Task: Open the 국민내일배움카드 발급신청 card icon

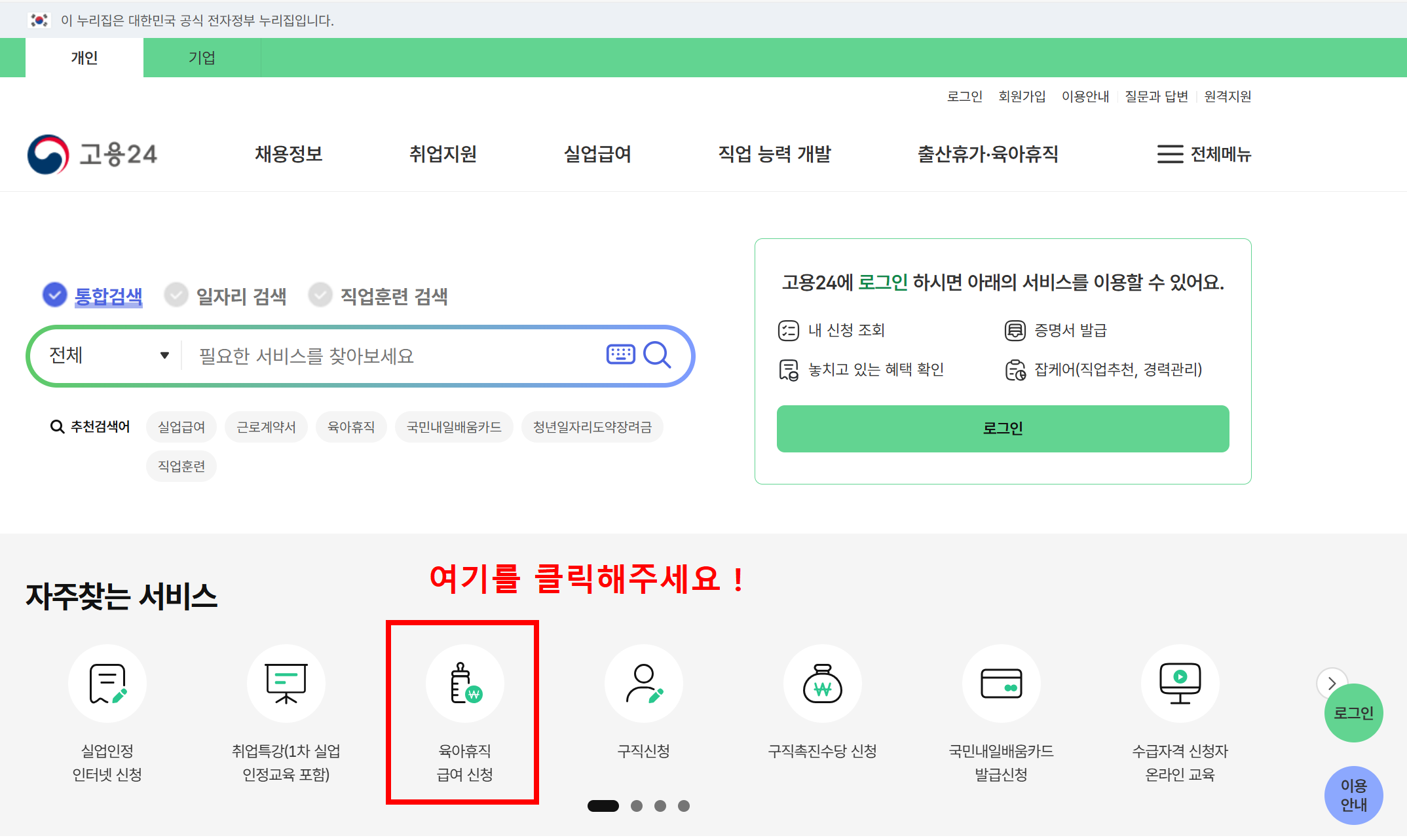Action: pos(1001,684)
